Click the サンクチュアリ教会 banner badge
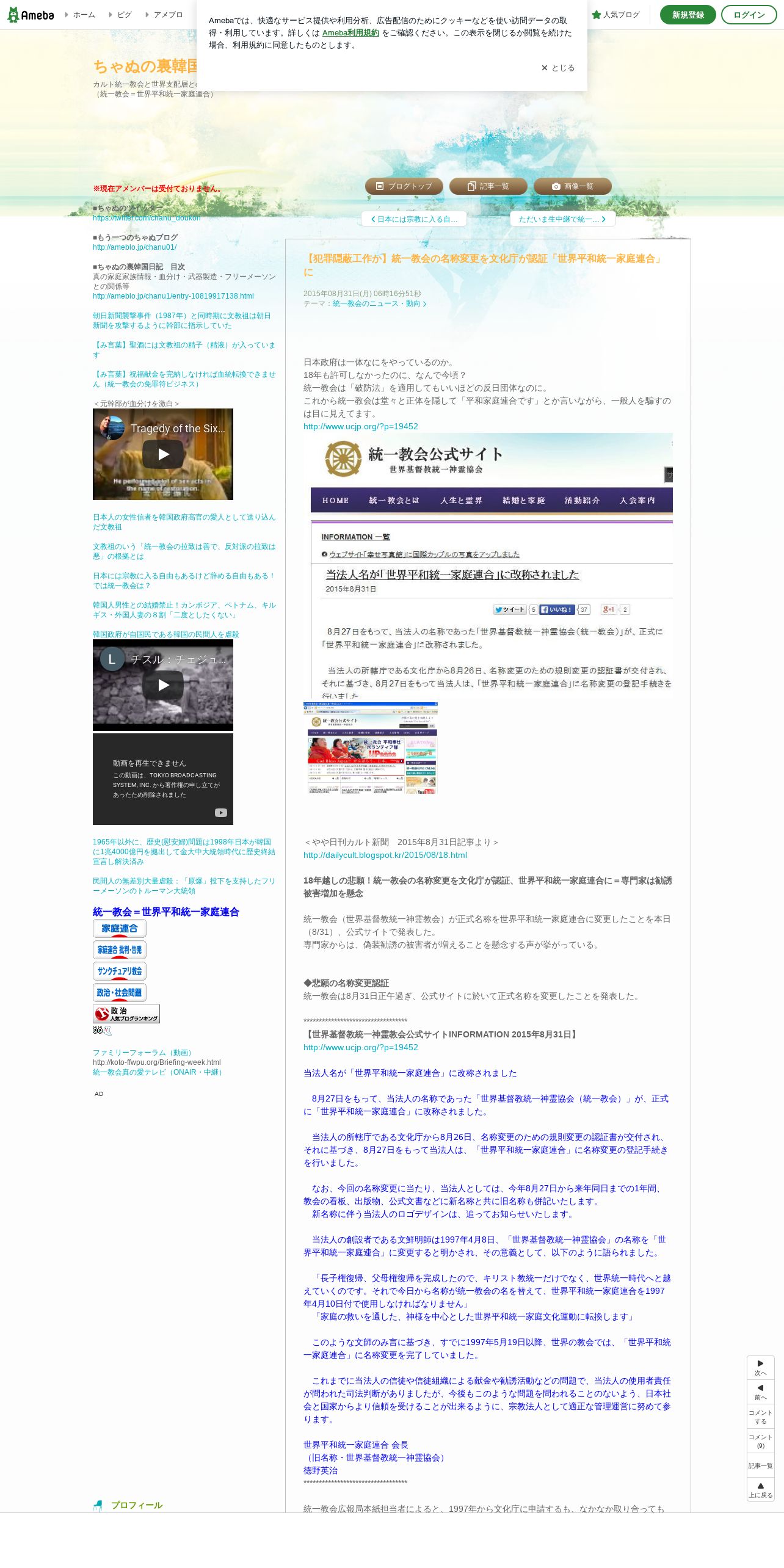This screenshot has width=784, height=1568. tap(120, 971)
